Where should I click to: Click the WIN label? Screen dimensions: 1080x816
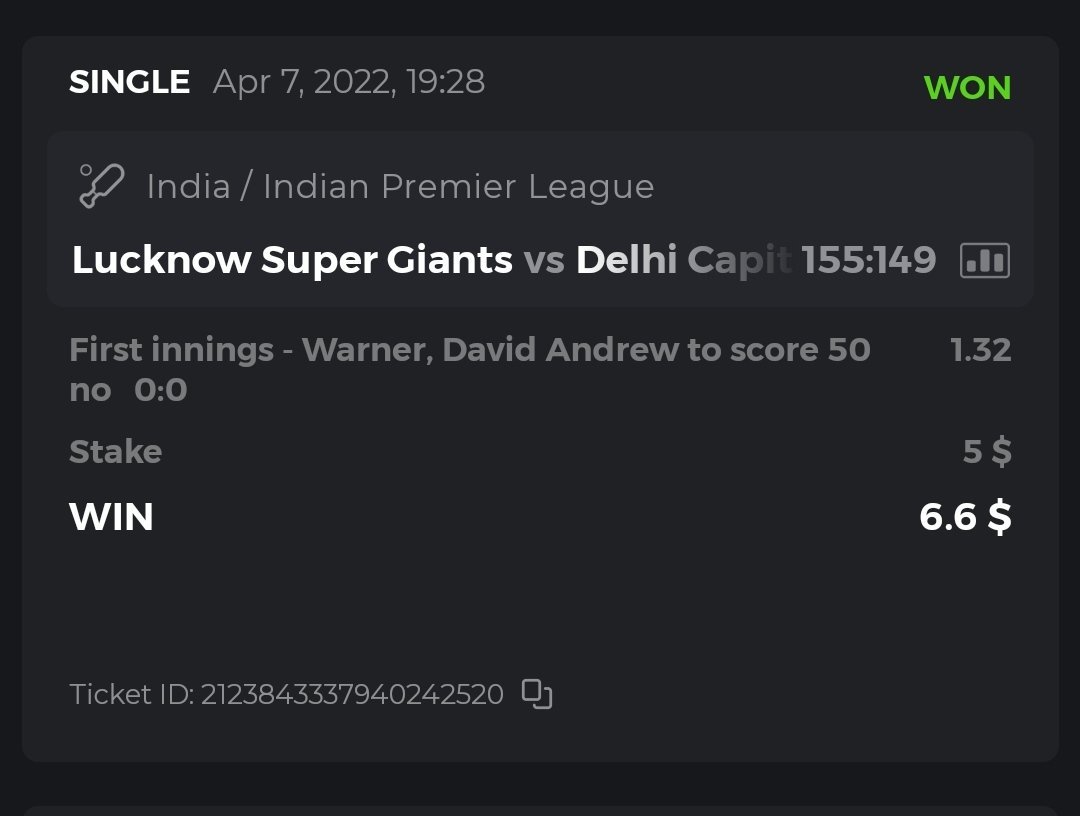[111, 518]
